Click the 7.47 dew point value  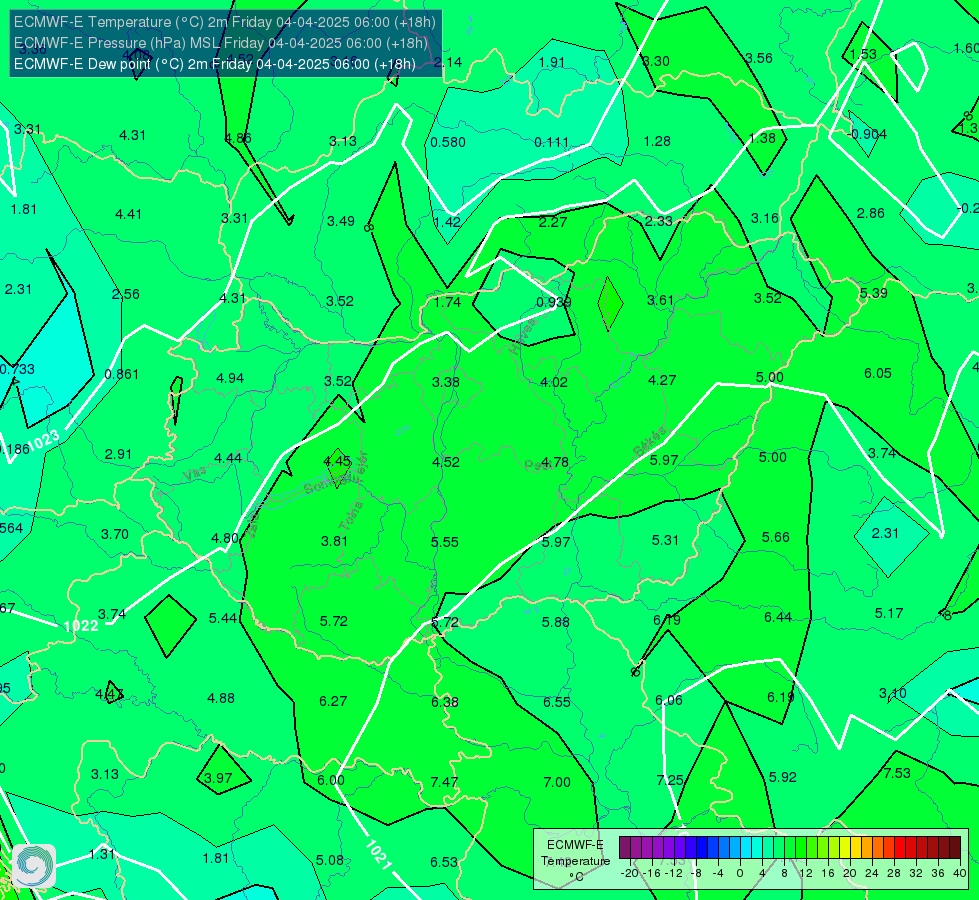(444, 782)
